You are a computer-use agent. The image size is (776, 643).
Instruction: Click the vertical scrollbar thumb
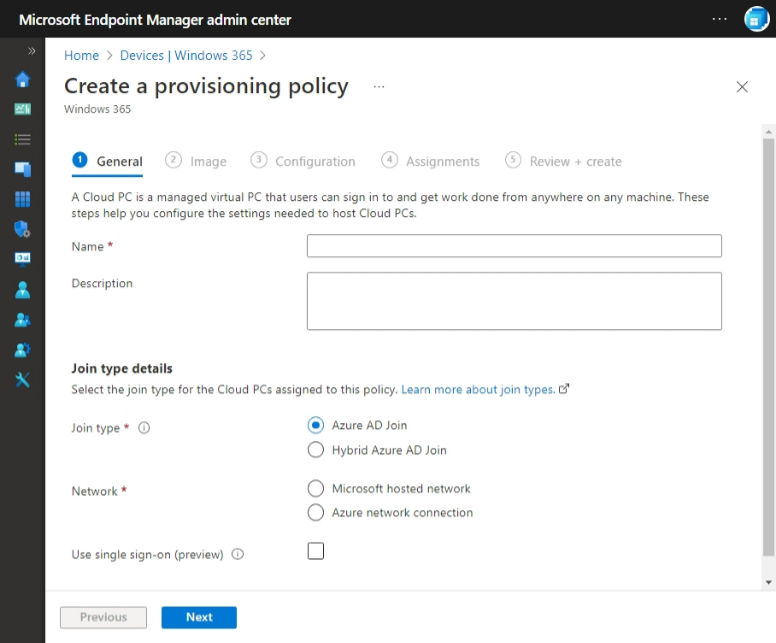(x=769, y=347)
